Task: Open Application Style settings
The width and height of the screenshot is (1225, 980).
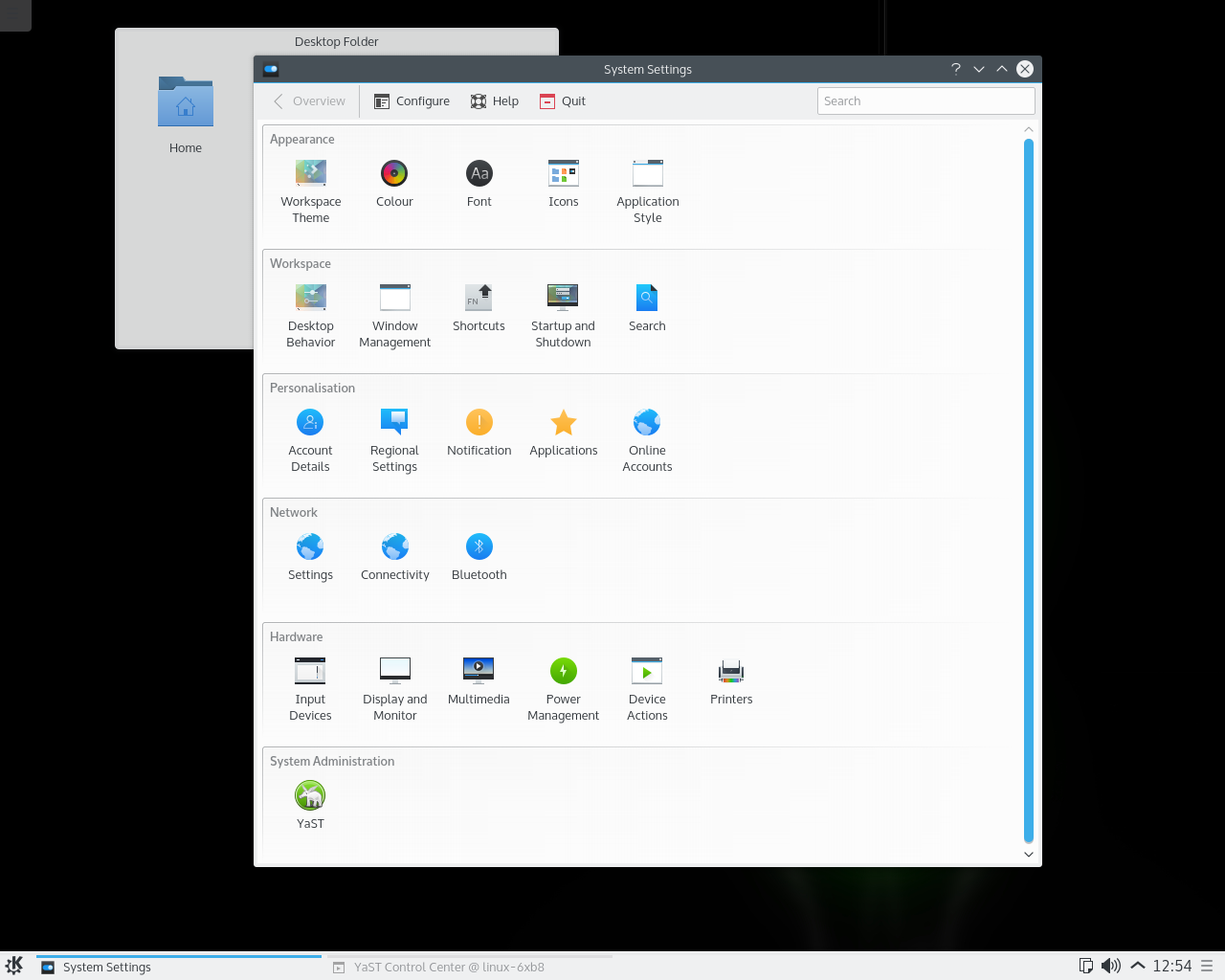Action: click(648, 191)
